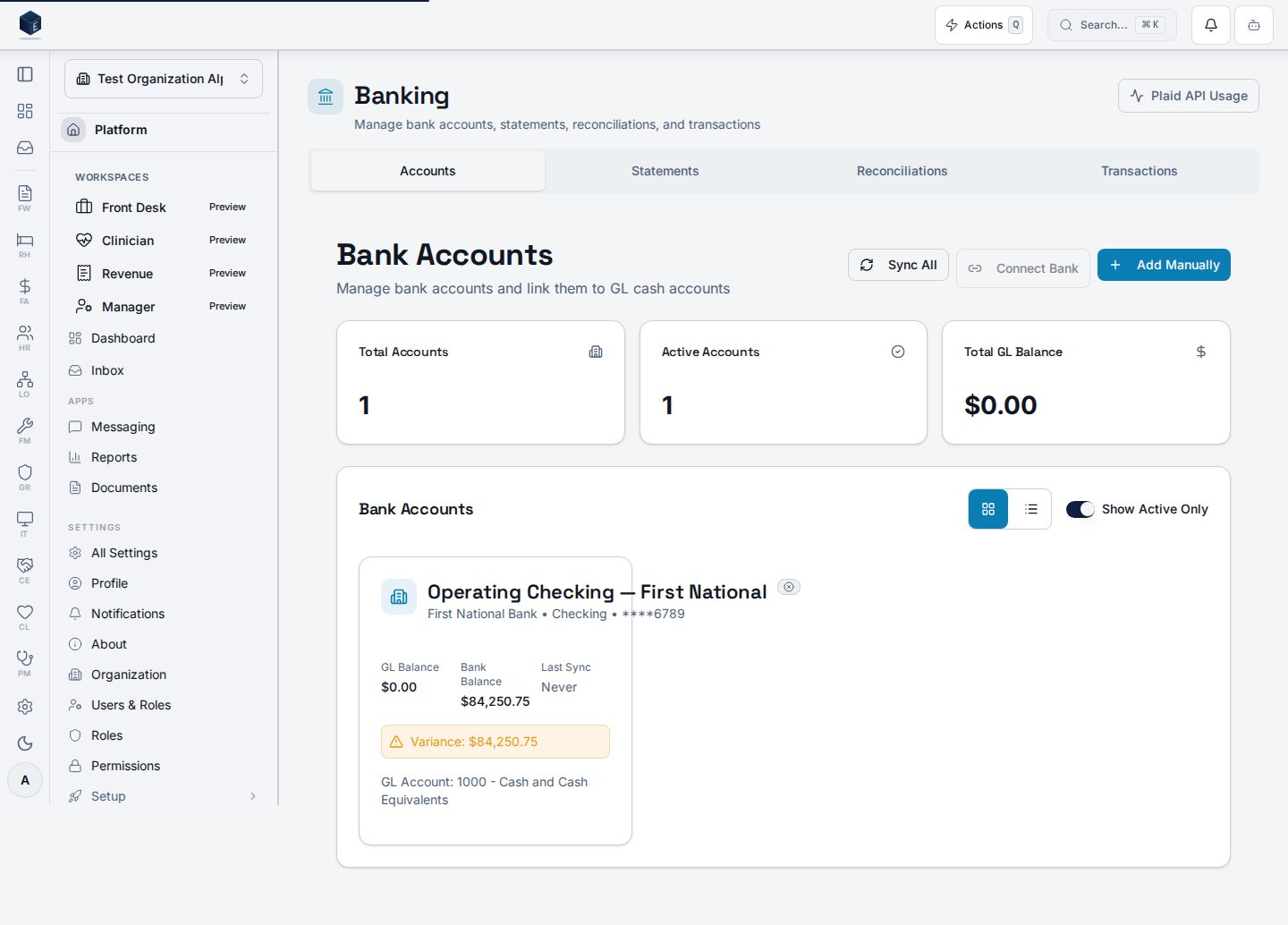The image size is (1288, 925).
Task: Click the status badge icon beside Operating Checking
Action: tap(789, 587)
